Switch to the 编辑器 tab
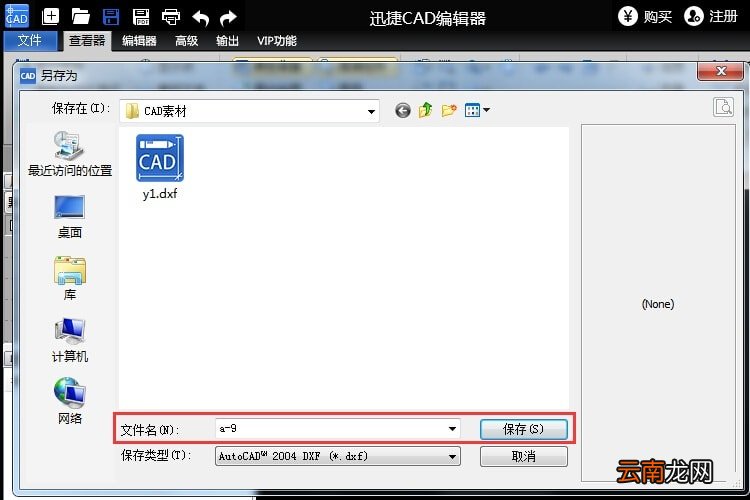The height and width of the screenshot is (500, 750). click(139, 41)
